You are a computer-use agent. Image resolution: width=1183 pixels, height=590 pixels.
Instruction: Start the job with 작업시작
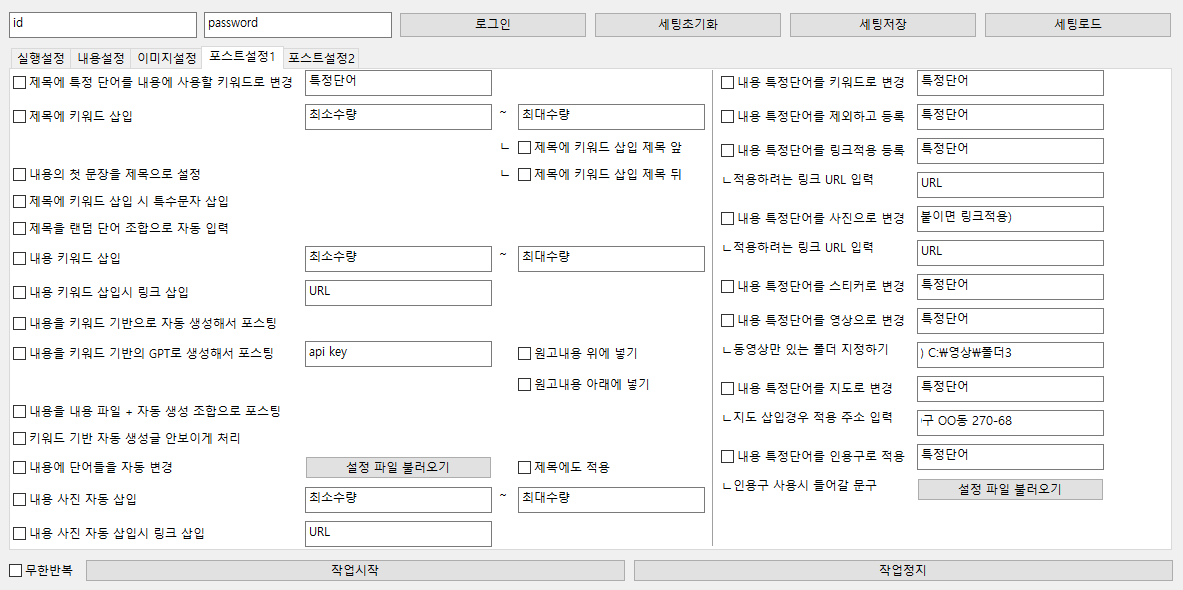pyautogui.click(x=354, y=570)
